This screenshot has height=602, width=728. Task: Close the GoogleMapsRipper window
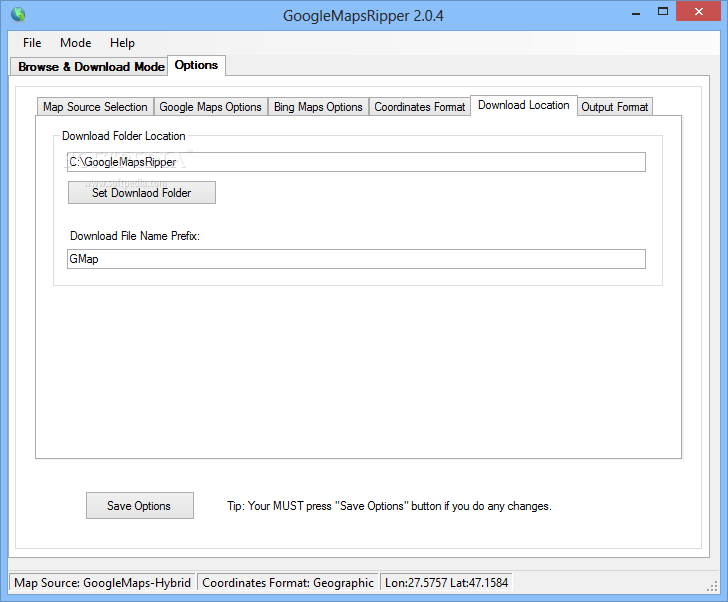pos(699,12)
